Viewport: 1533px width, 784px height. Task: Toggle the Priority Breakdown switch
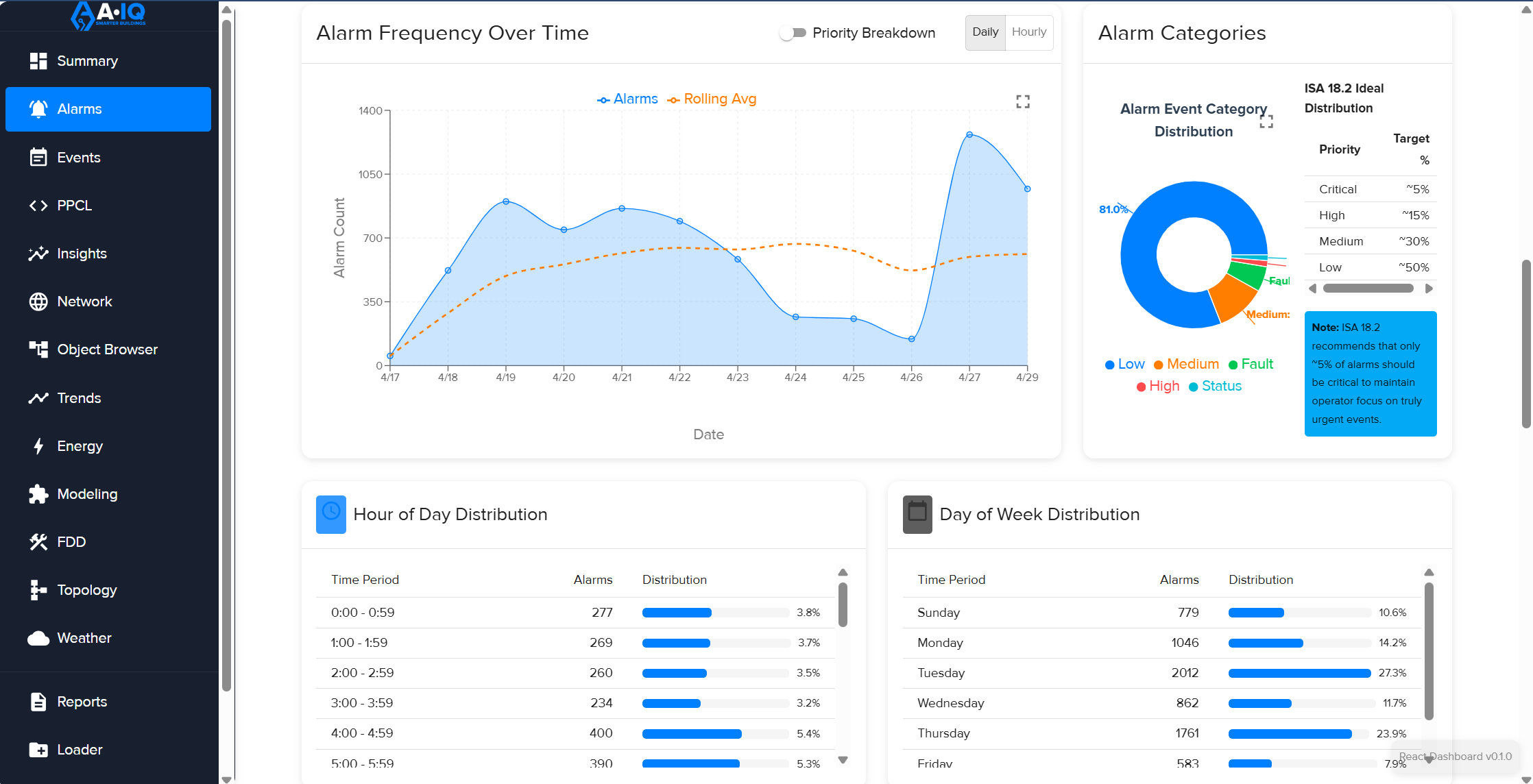(793, 33)
